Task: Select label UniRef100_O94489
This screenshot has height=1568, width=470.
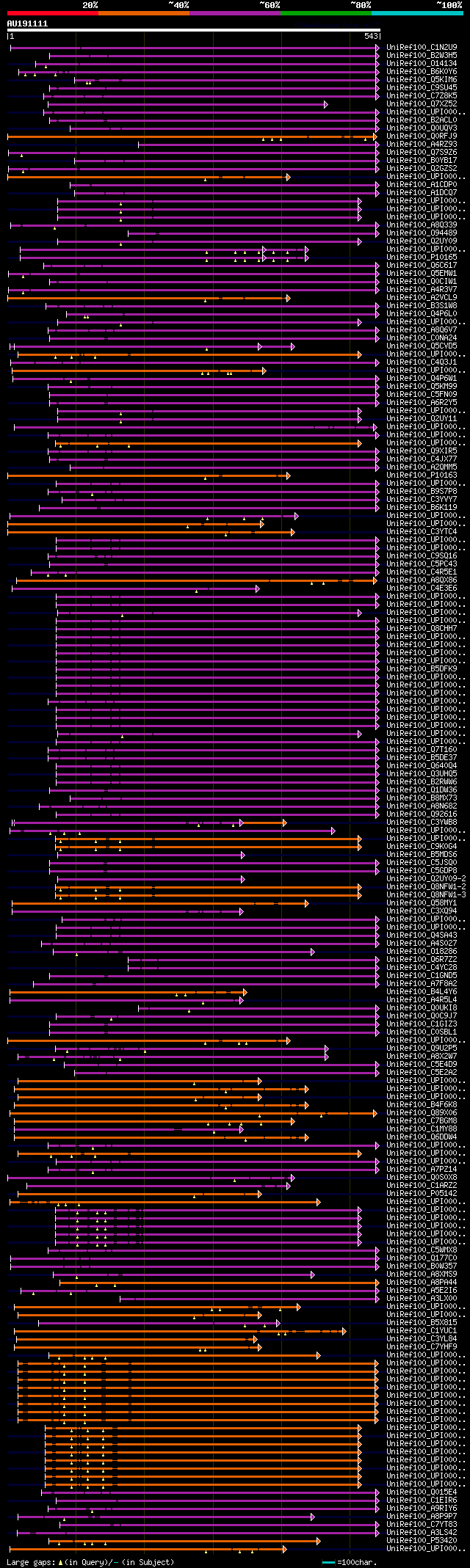Action: click(x=422, y=233)
